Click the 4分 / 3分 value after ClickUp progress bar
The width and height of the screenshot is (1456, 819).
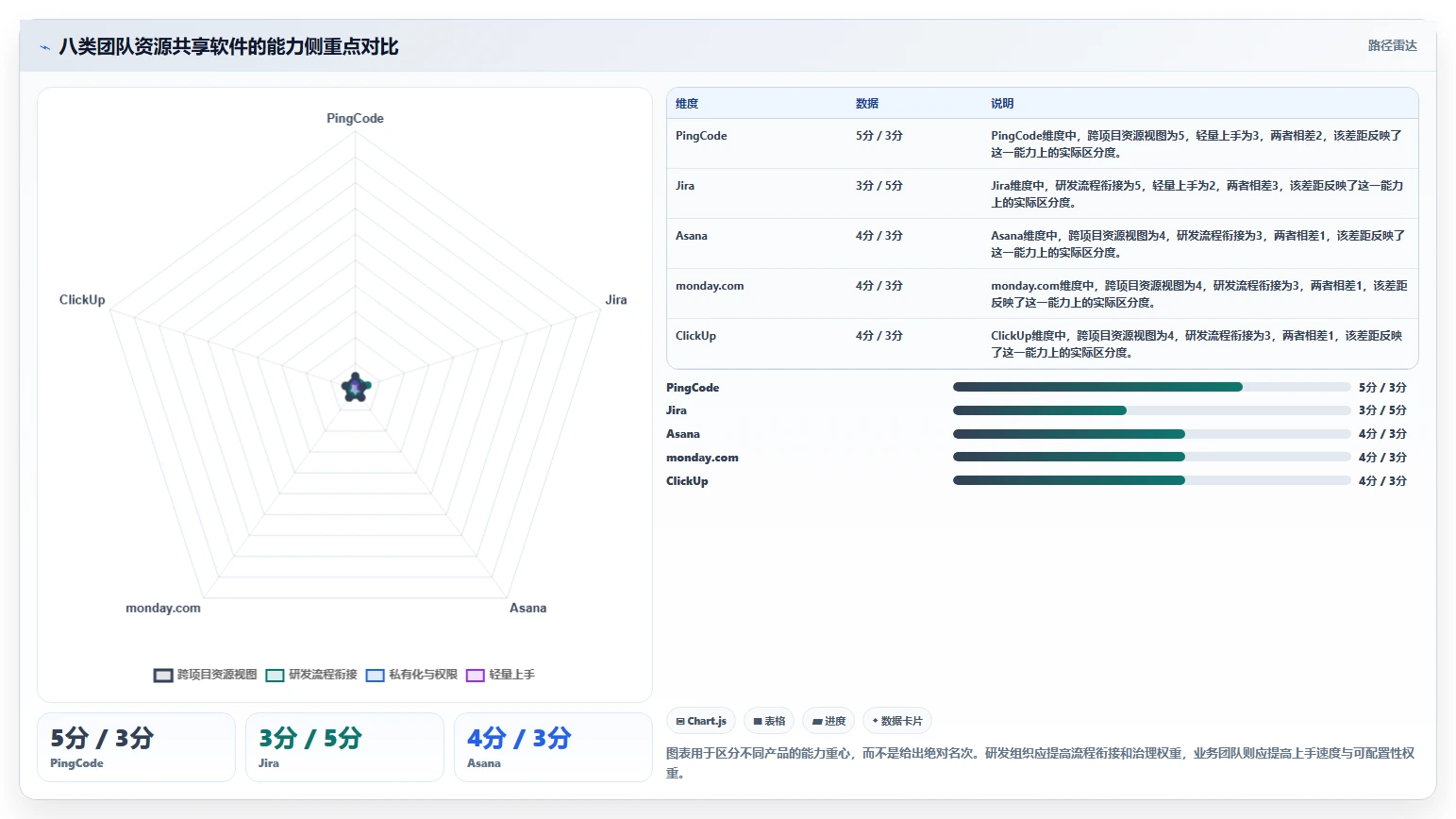click(1382, 481)
